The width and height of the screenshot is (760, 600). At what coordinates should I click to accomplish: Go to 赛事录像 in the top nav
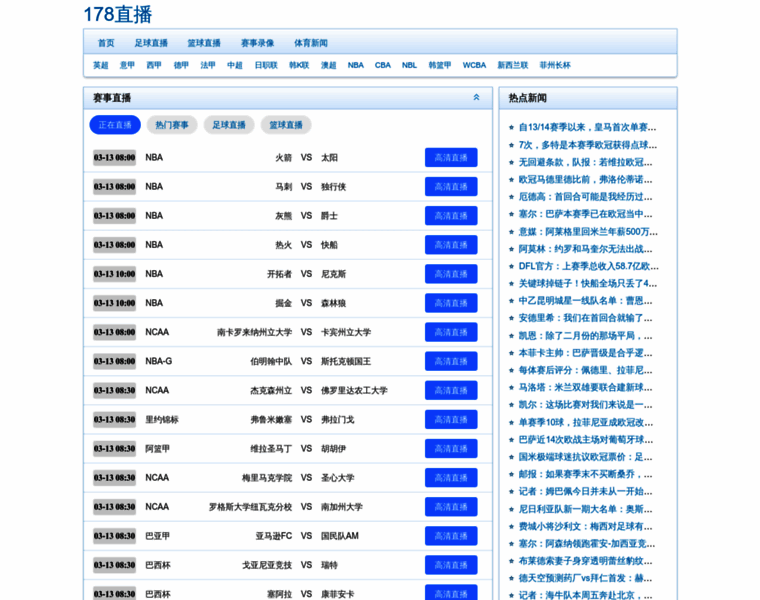(257, 43)
